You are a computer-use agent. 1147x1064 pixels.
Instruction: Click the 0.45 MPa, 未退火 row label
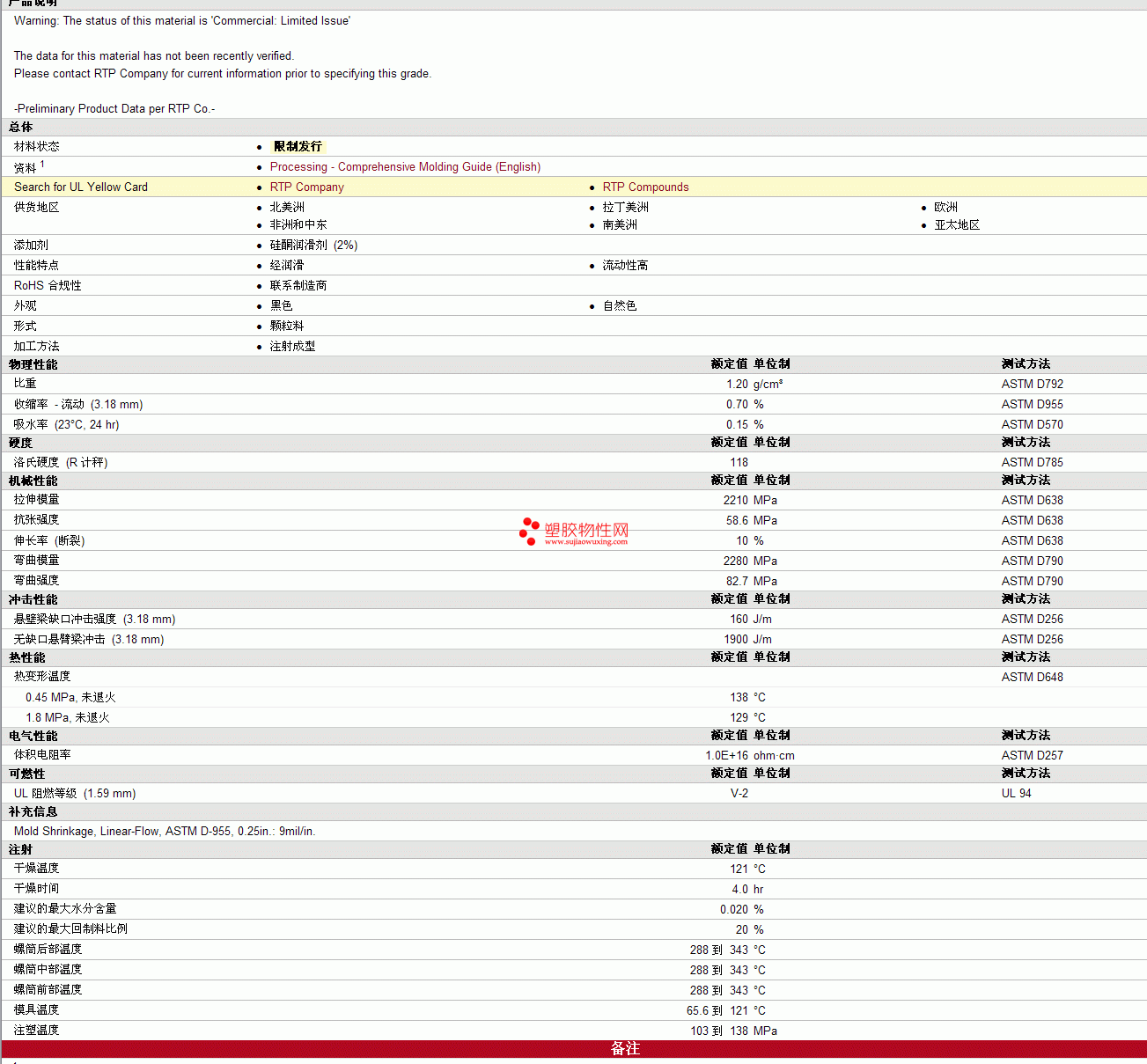pos(70,698)
